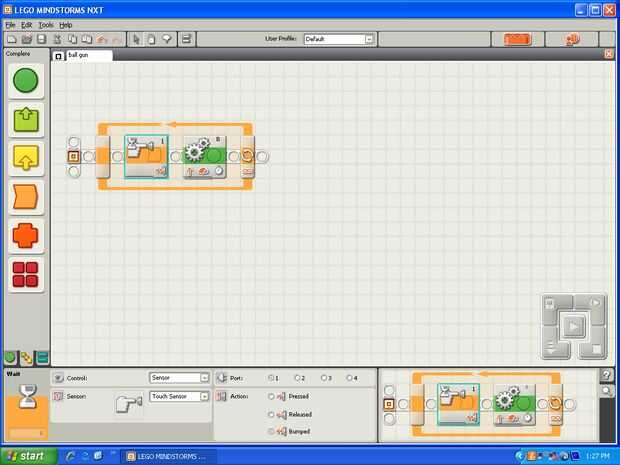Click the system clock showing 1:27 PM

click(x=598, y=457)
